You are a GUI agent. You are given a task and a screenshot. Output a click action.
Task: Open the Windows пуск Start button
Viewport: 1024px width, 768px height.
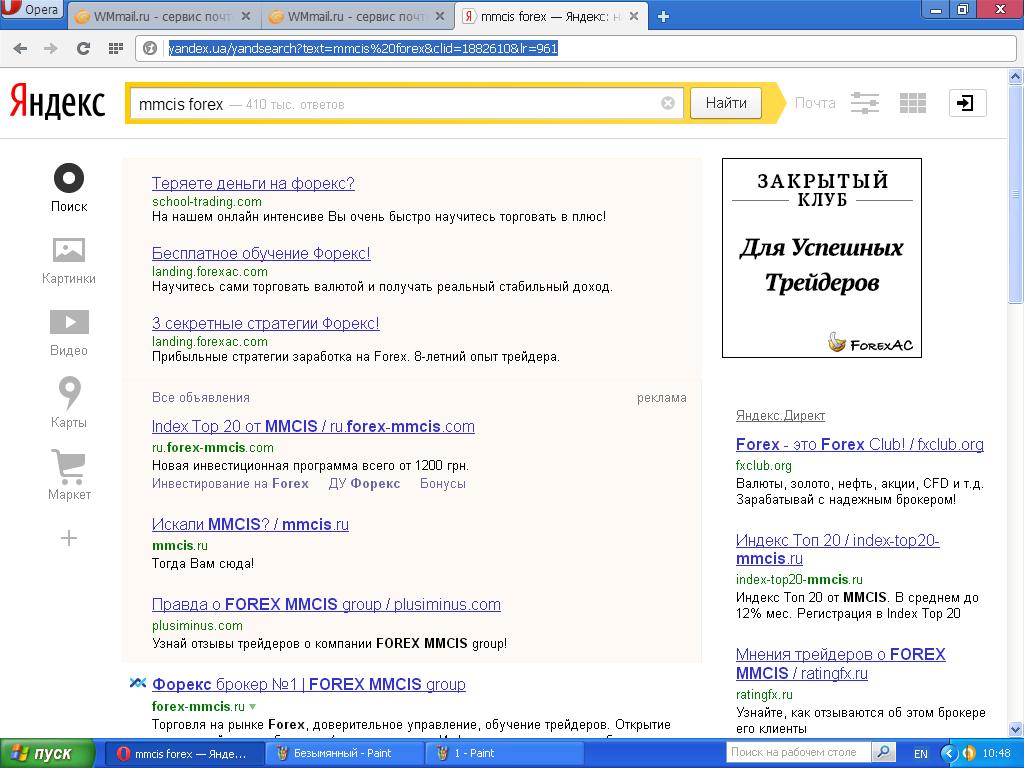[x=47, y=753]
